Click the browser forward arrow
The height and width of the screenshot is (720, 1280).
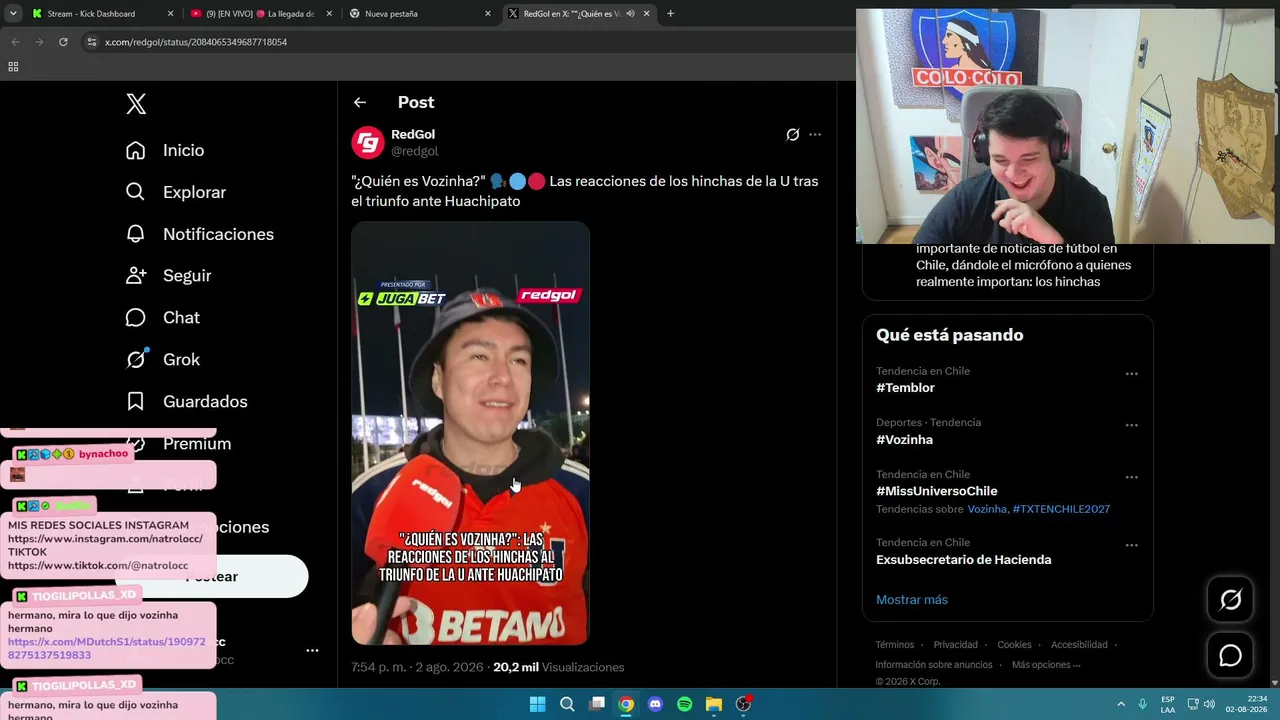39,42
